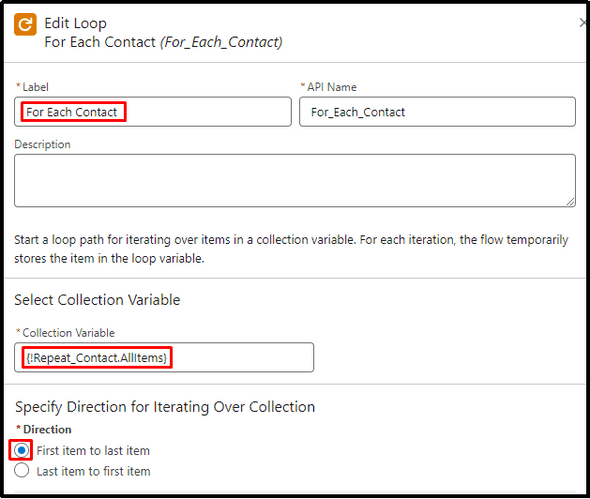This screenshot has width=590, height=499.
Task: Select Last item to first item radio
Action: point(21,470)
